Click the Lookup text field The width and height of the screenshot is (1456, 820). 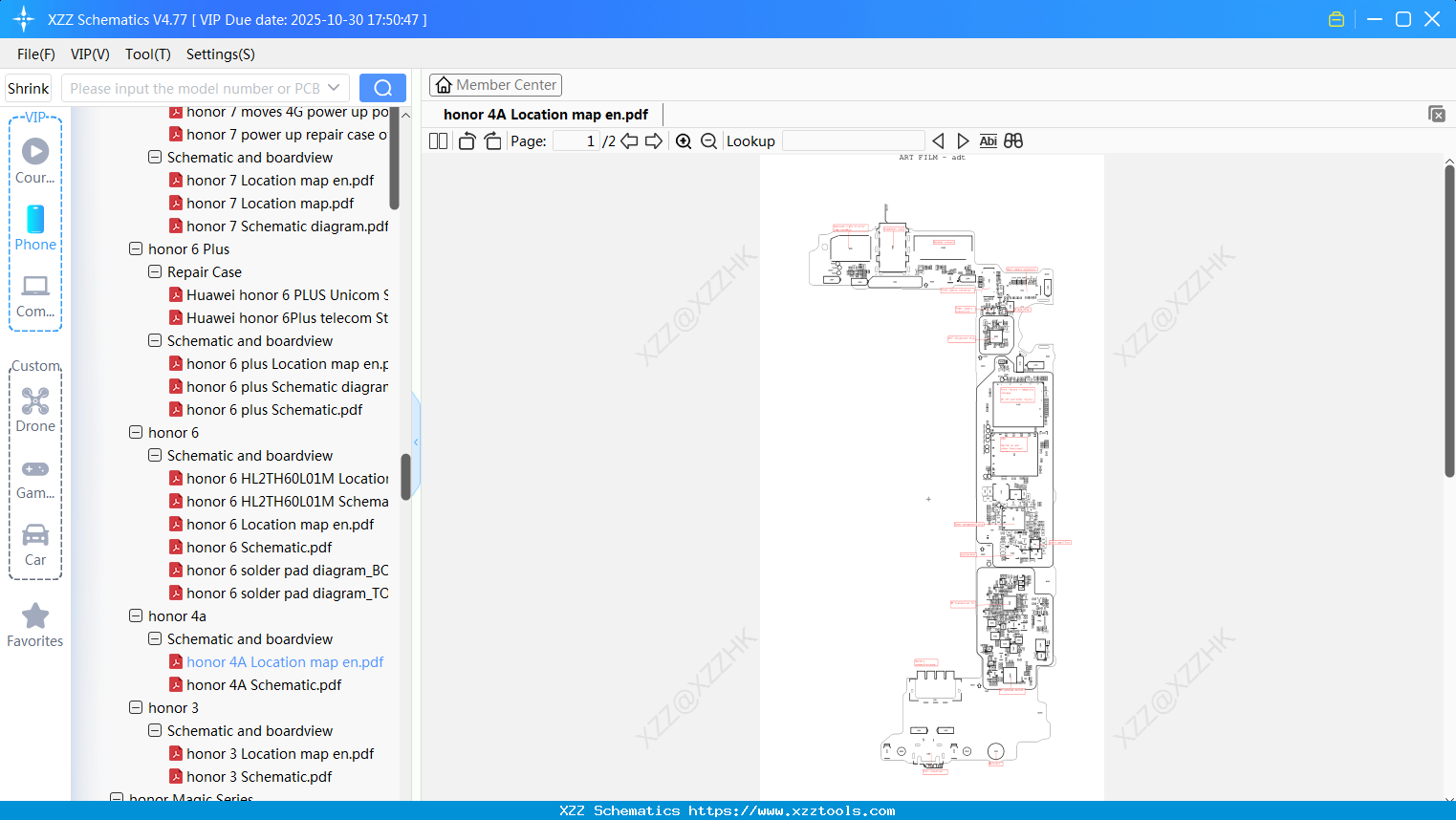coord(853,141)
